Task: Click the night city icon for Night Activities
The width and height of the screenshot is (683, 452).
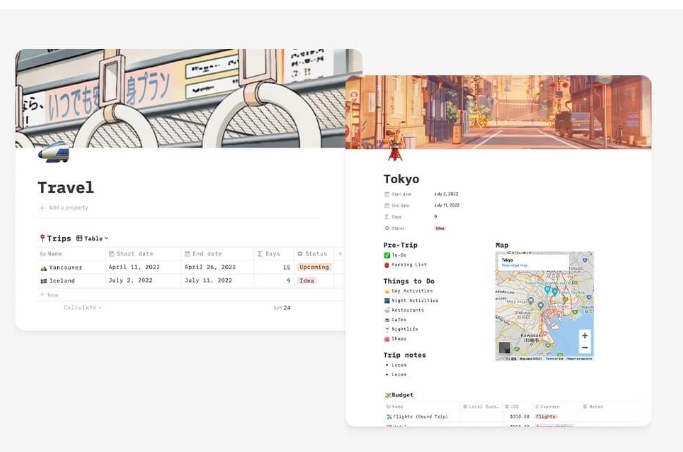Action: point(386,300)
